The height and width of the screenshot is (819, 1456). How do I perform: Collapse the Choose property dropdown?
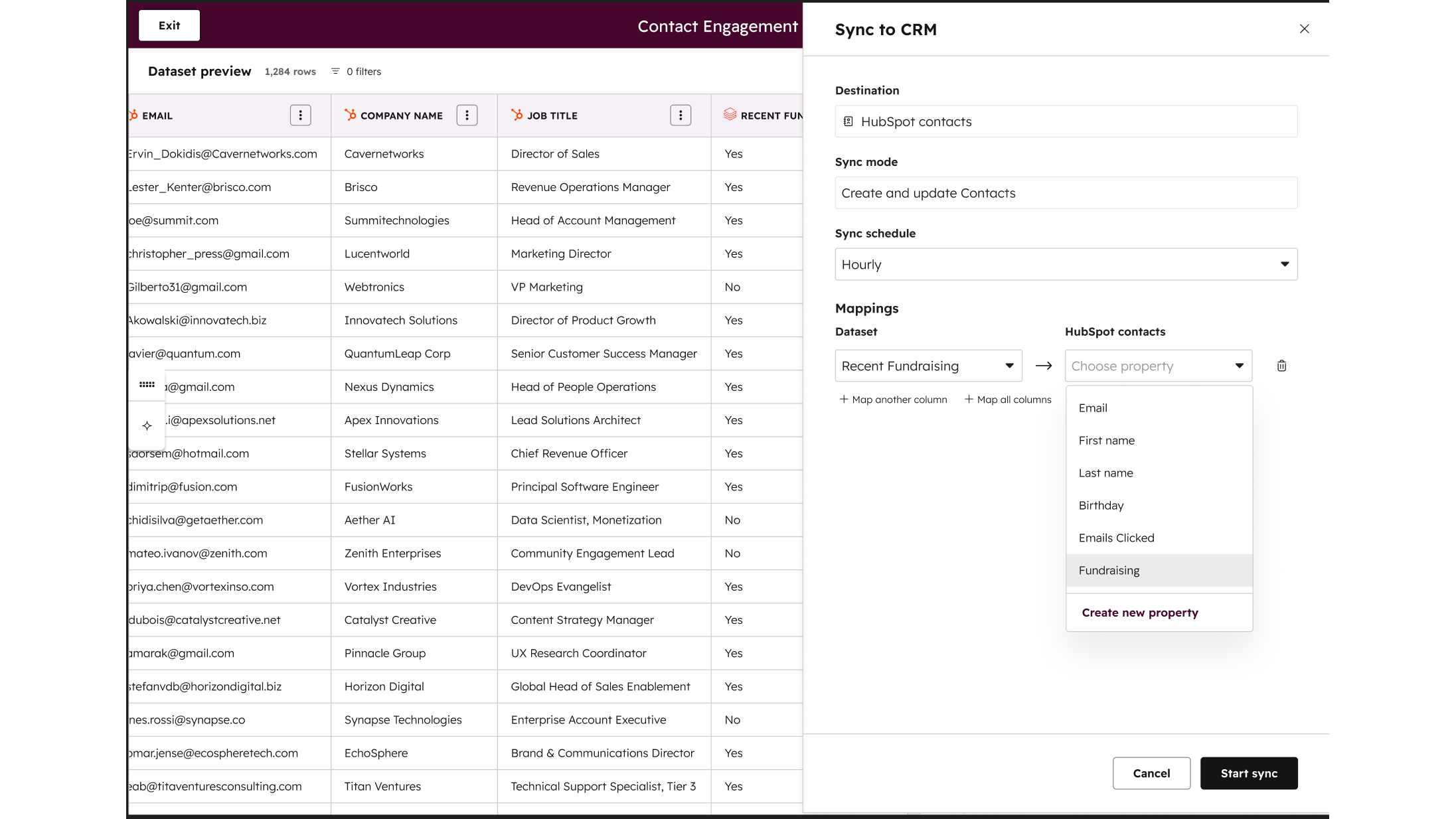1158,366
